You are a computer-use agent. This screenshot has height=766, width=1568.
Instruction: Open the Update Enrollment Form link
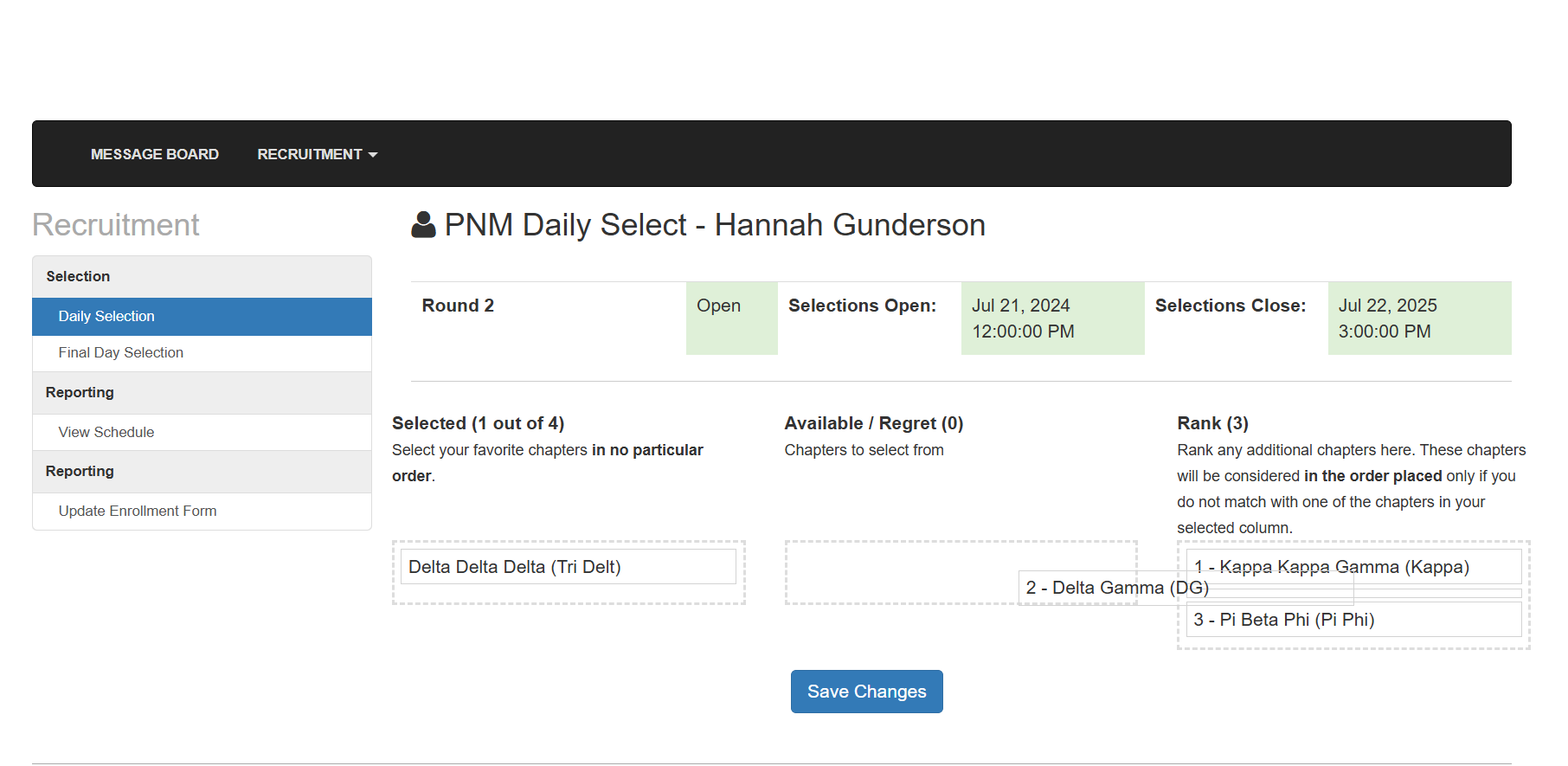pyautogui.click(x=138, y=512)
